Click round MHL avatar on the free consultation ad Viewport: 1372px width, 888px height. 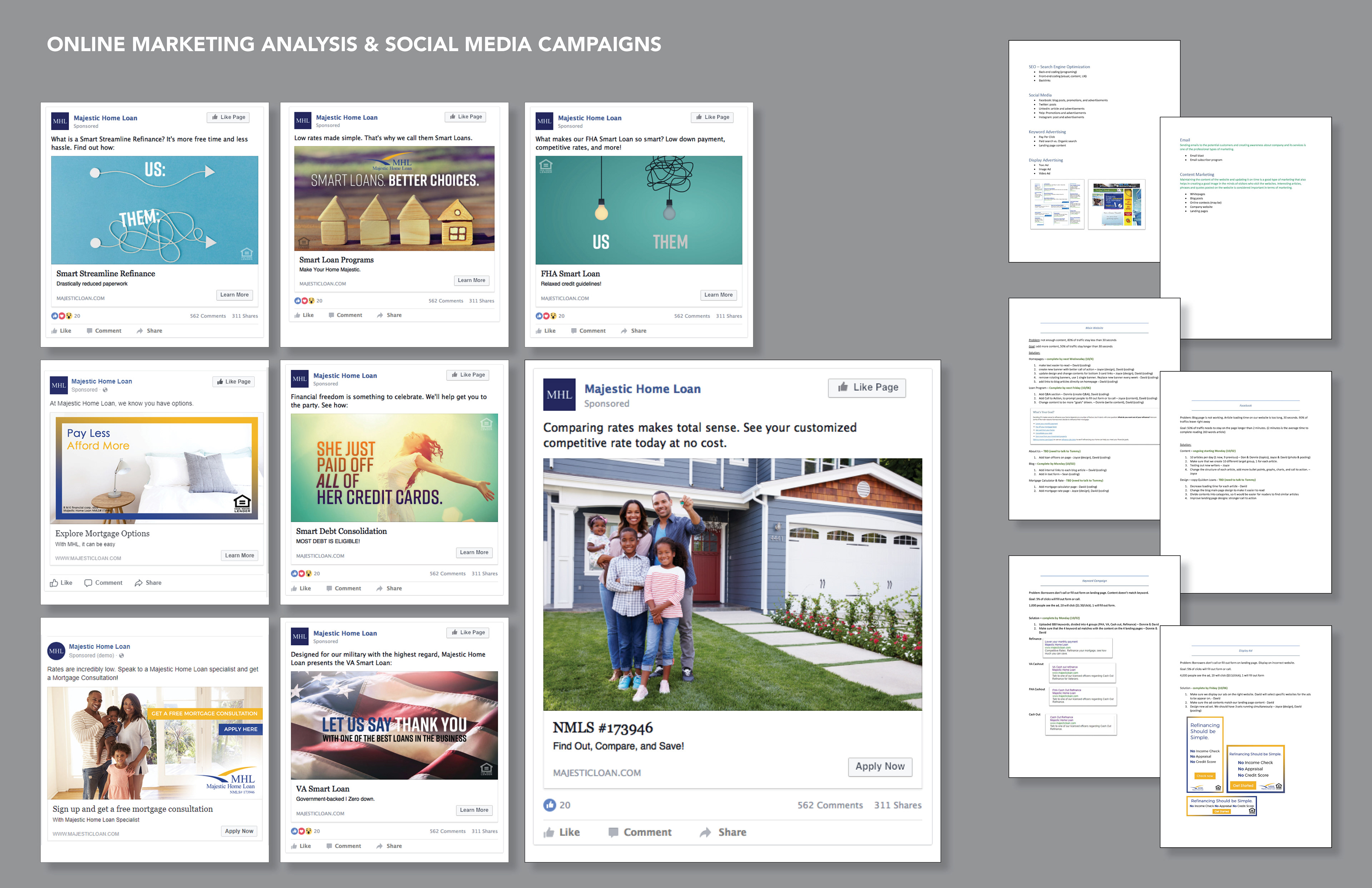pyautogui.click(x=56, y=651)
